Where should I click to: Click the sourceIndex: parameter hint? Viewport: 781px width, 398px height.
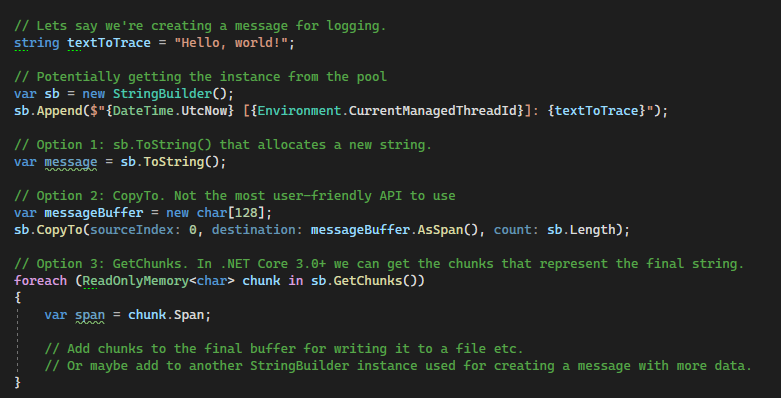click(135, 230)
